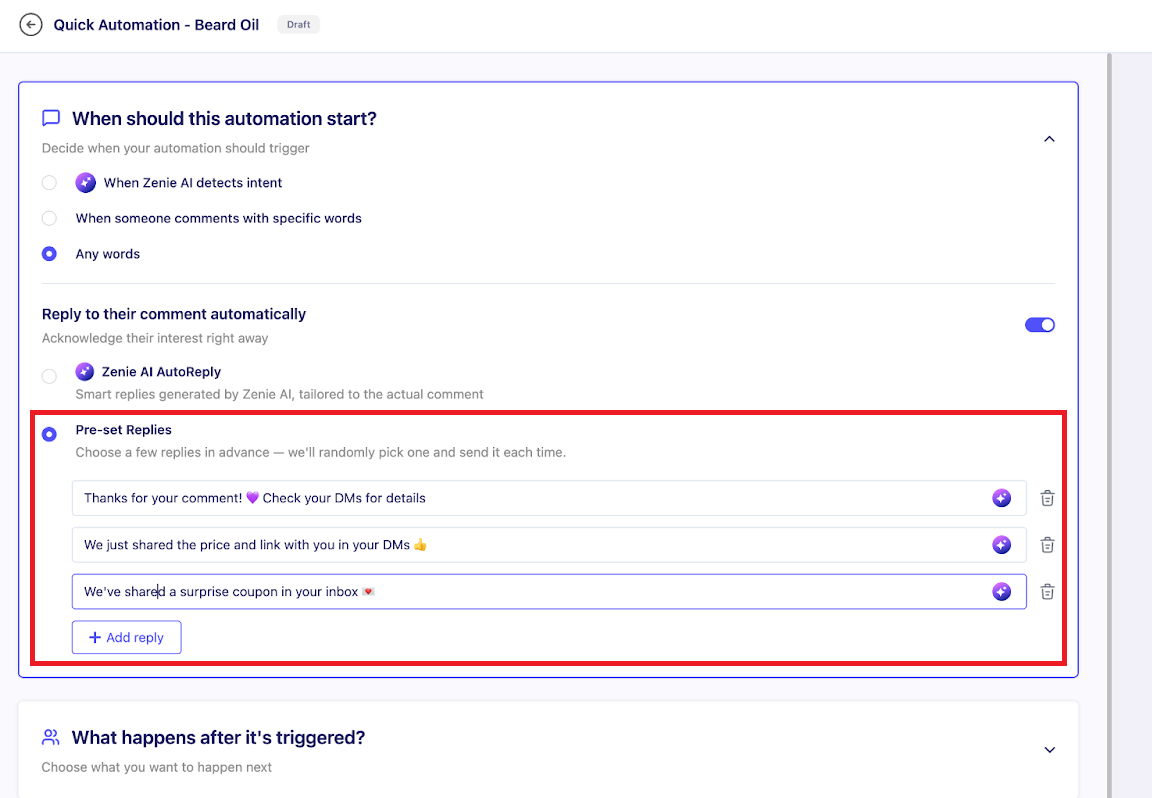Click the Zenie AI AutoReply sparkle icon
Screen dimensions: 1152x798
(85, 372)
